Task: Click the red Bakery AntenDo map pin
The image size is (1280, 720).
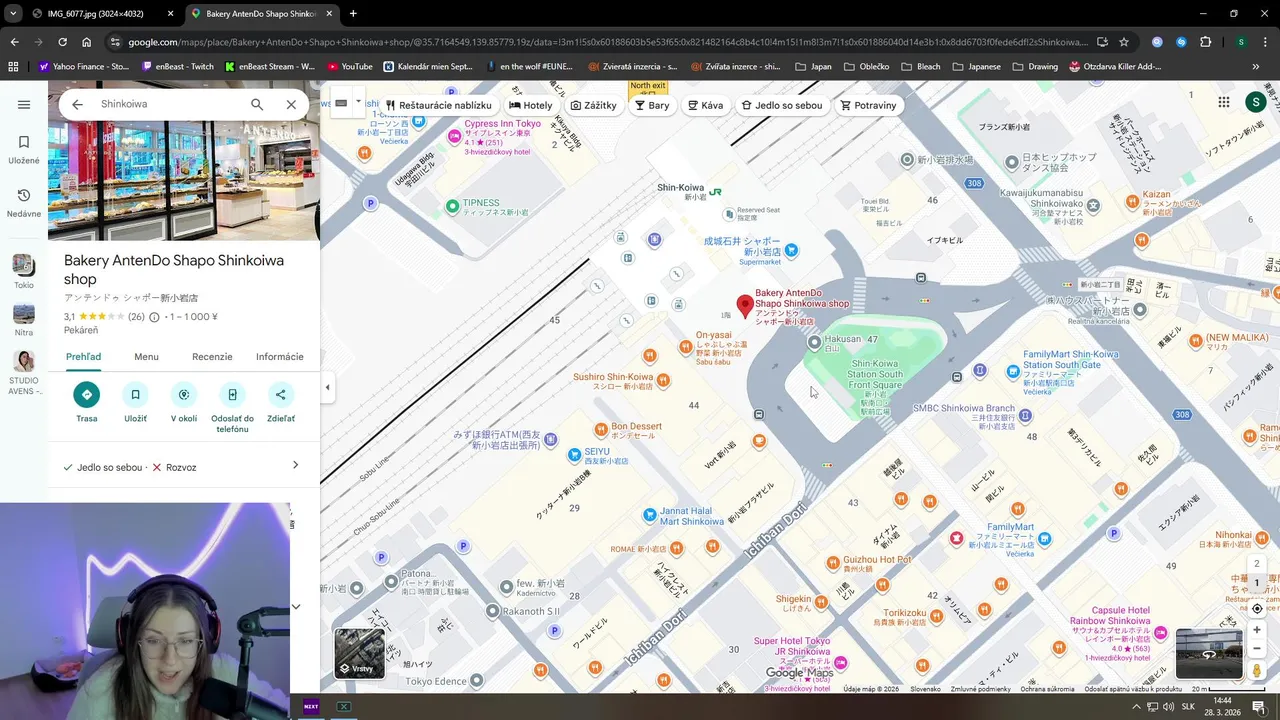Action: coord(744,306)
